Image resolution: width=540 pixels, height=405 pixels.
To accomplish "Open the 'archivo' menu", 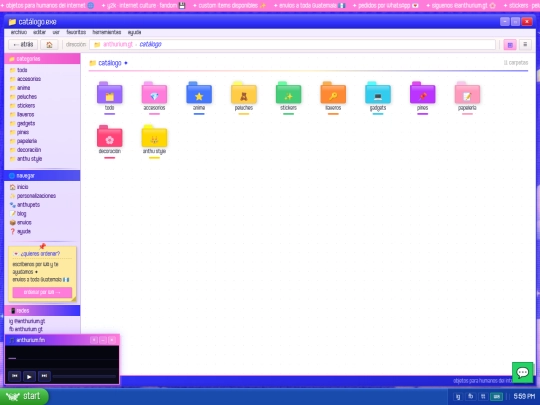I will [x=19, y=32].
